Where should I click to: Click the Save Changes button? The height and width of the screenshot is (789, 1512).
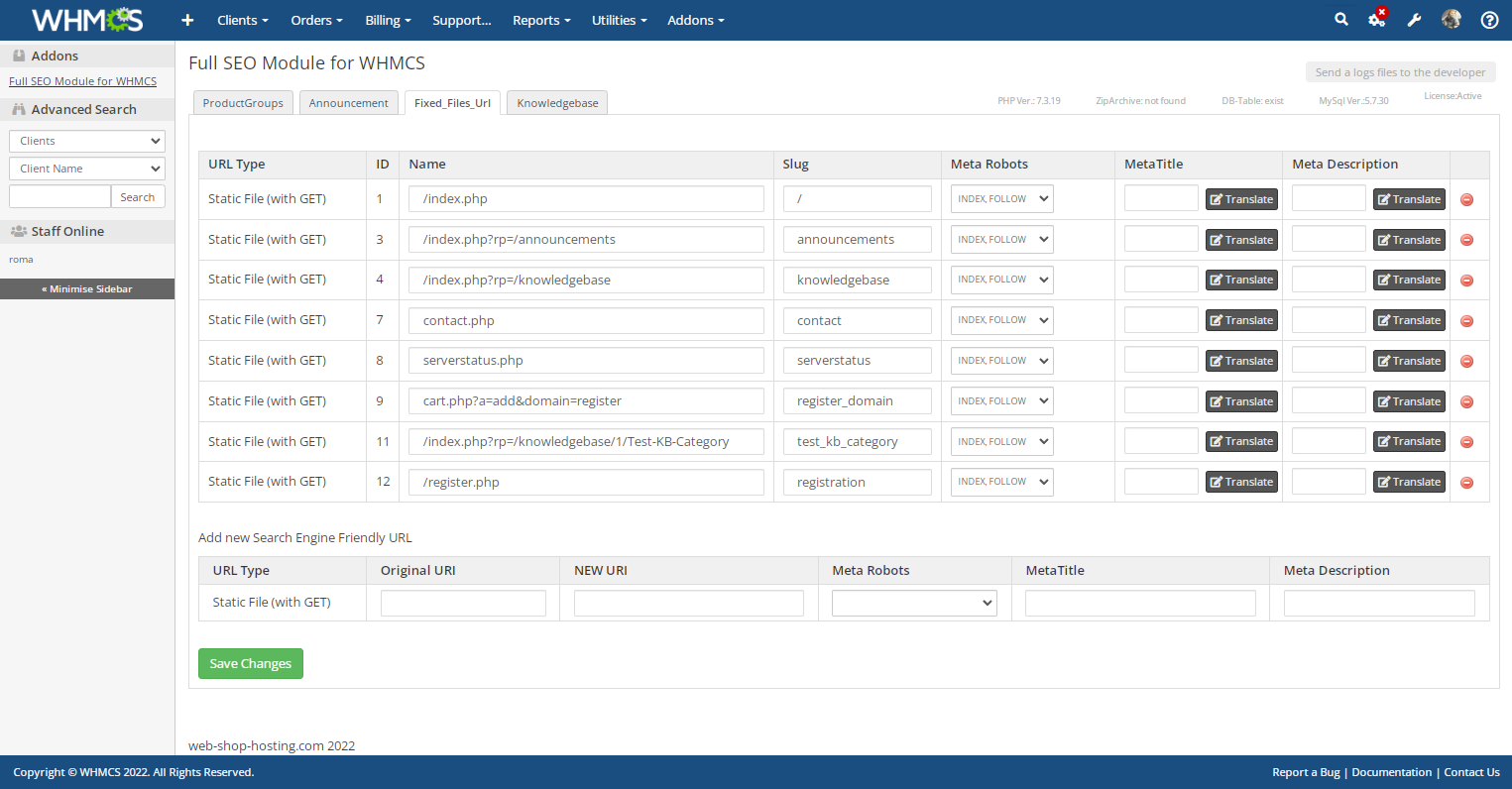(x=251, y=664)
